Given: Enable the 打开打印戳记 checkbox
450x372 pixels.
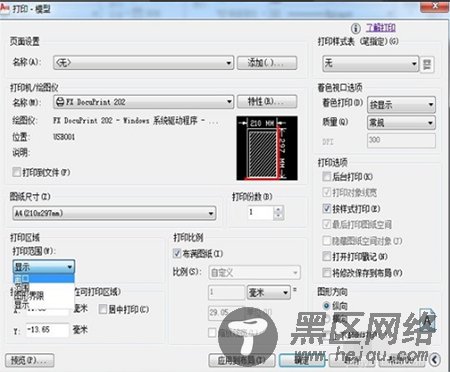Looking at the screenshot, I should (x=327, y=256).
